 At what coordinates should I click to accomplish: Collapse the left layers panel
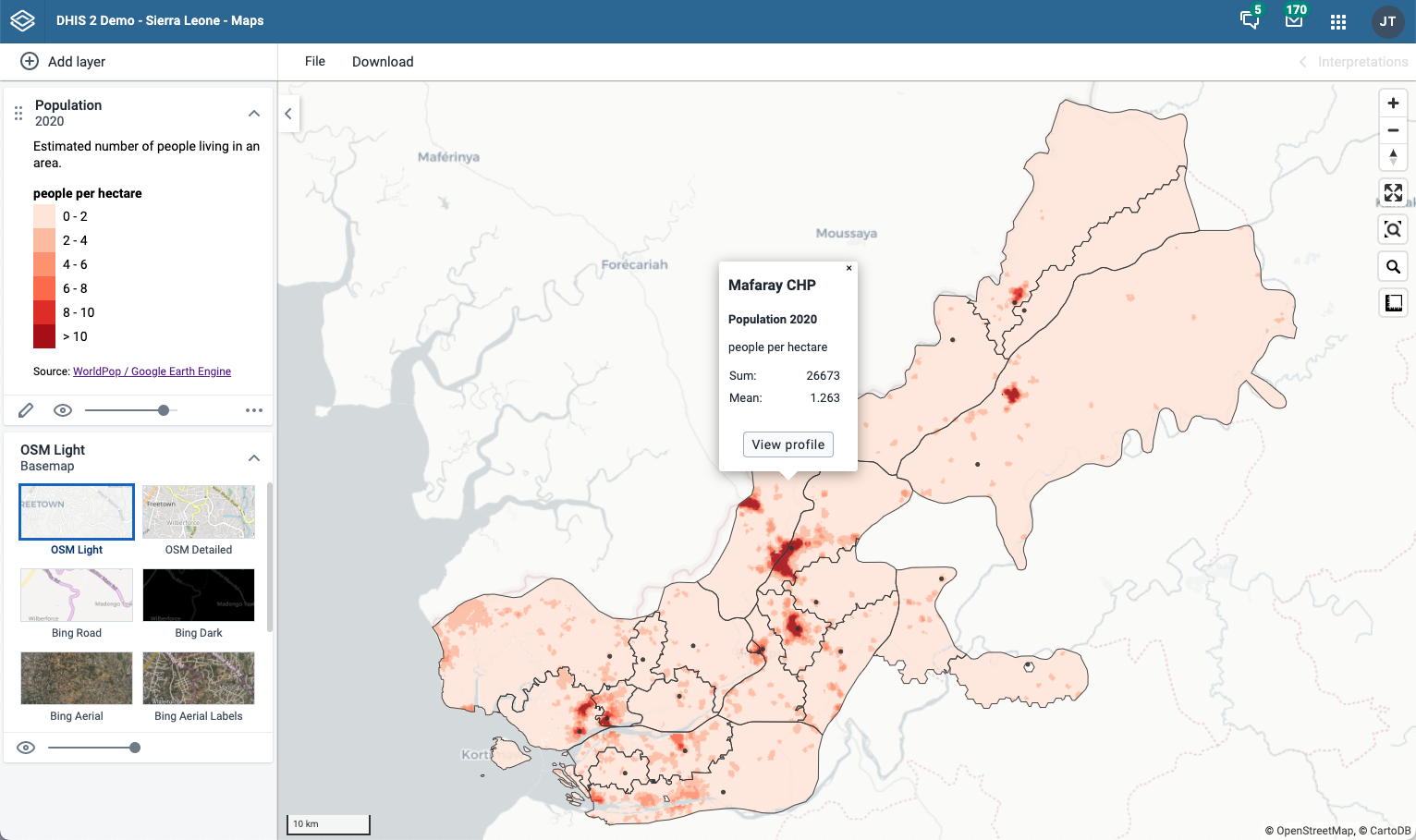(288, 114)
